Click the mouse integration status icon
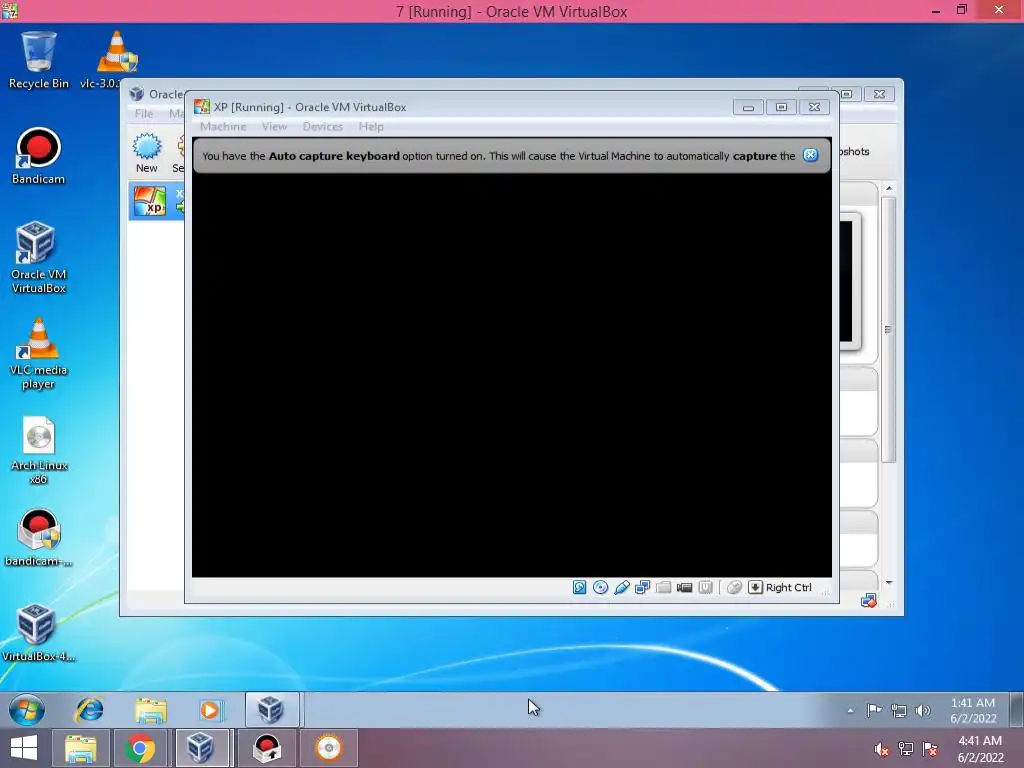Screen dimensions: 1024x768 pos(734,587)
